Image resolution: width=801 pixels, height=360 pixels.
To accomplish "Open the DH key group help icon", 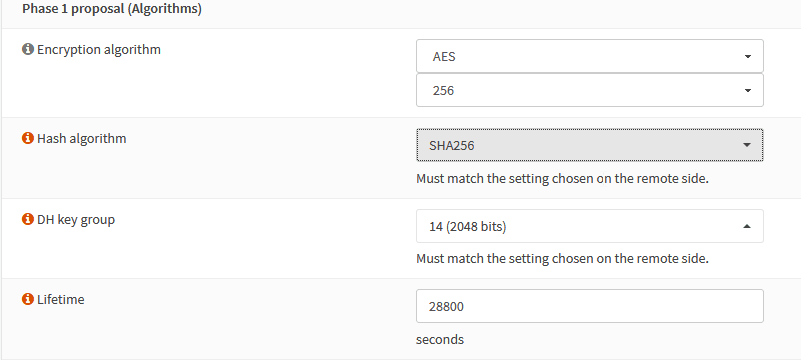I will (x=28, y=220).
